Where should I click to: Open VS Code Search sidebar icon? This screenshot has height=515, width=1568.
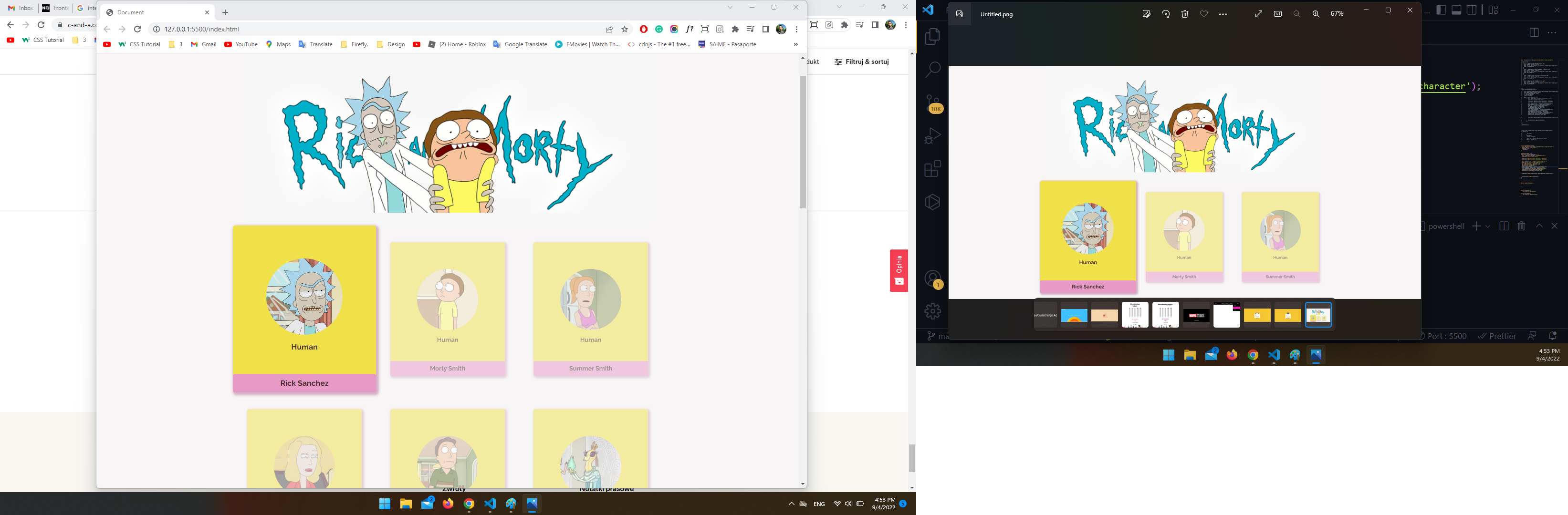pos(932,69)
